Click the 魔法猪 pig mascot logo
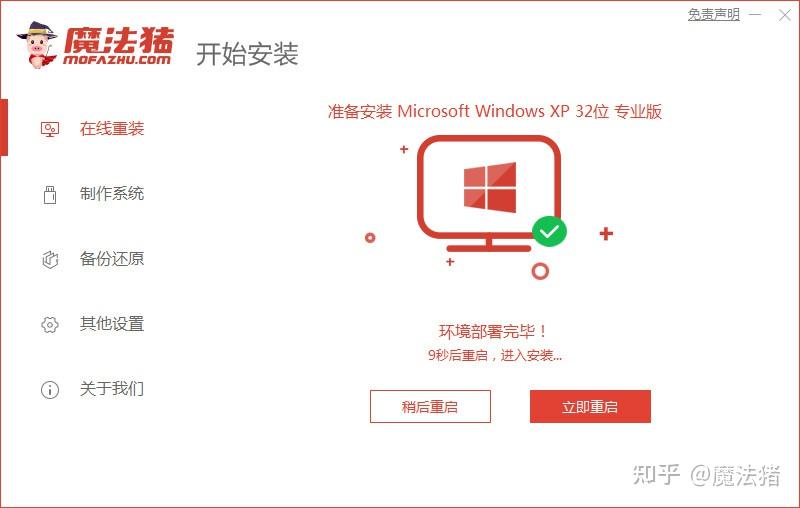 click(37, 45)
